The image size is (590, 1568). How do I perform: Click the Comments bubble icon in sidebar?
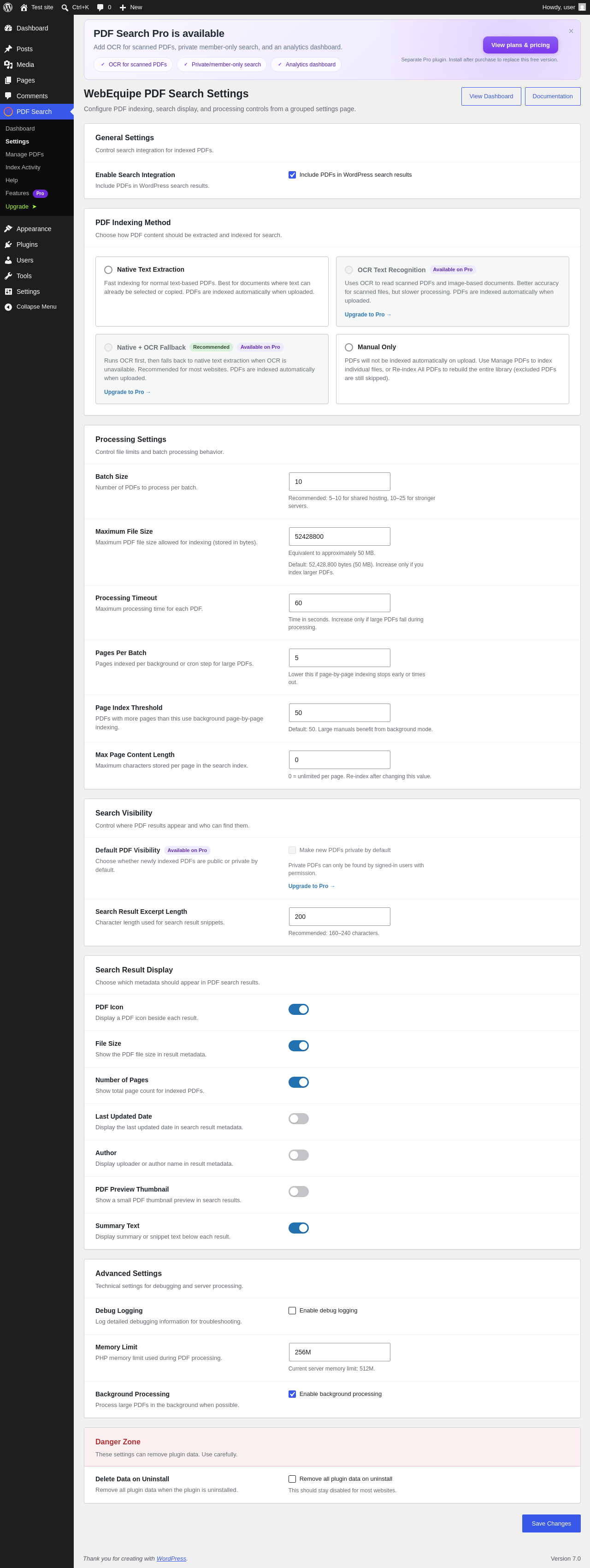click(8, 96)
